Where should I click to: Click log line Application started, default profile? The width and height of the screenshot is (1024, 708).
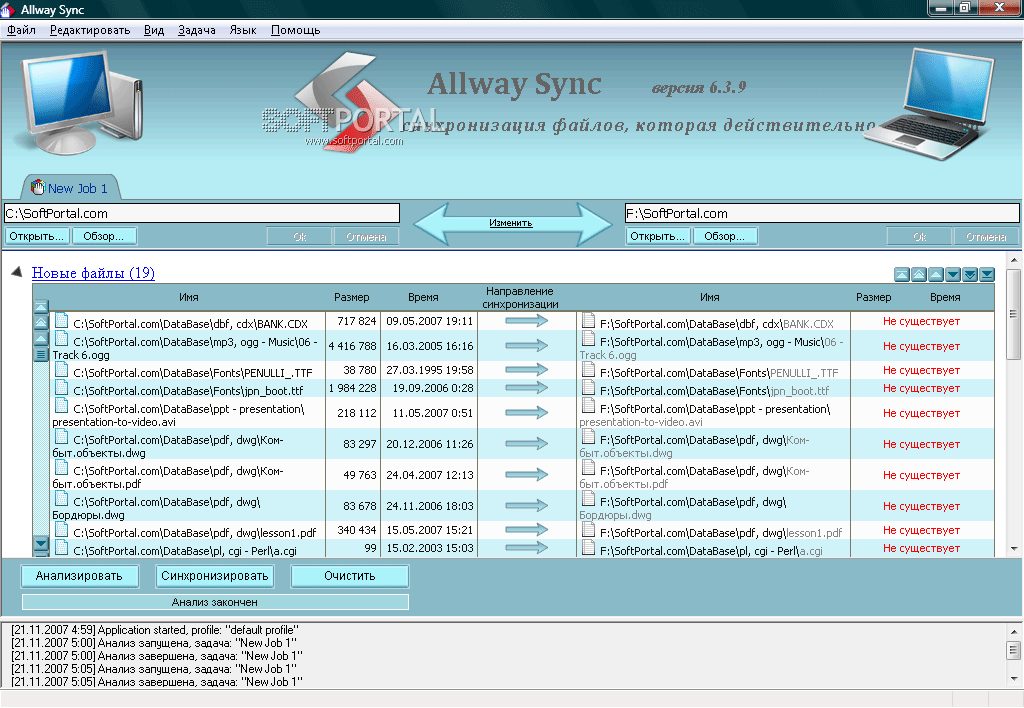pos(155,630)
